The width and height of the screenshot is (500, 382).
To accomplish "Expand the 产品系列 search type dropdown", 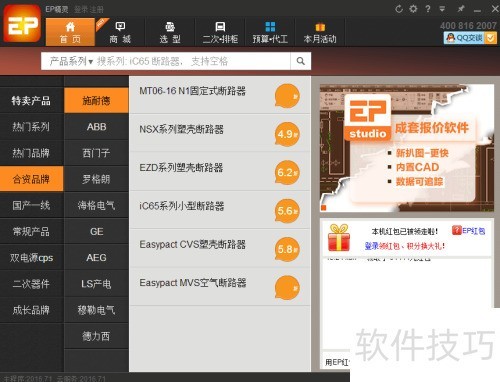I will (x=71, y=61).
